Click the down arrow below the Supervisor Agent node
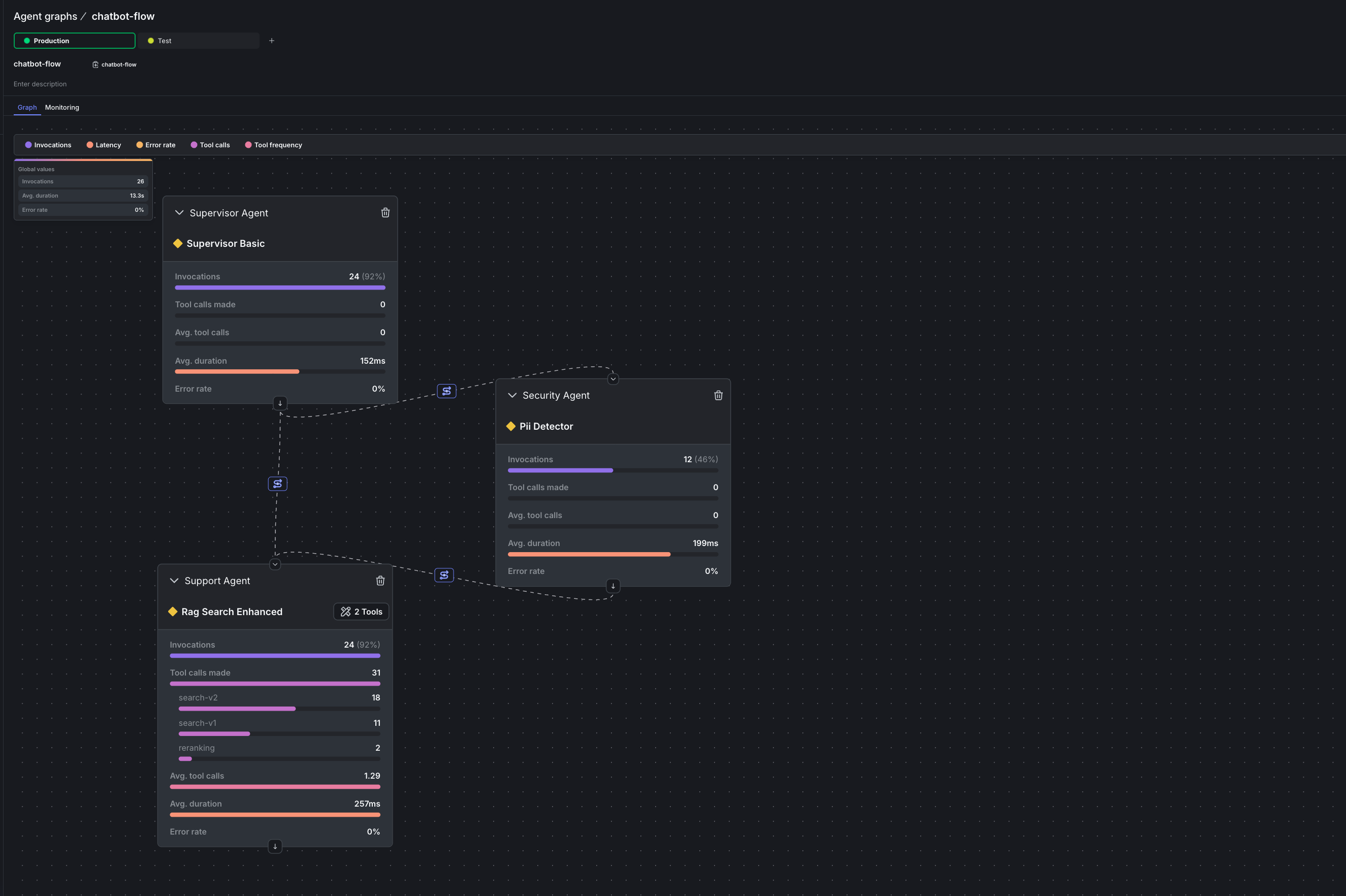 pos(280,403)
